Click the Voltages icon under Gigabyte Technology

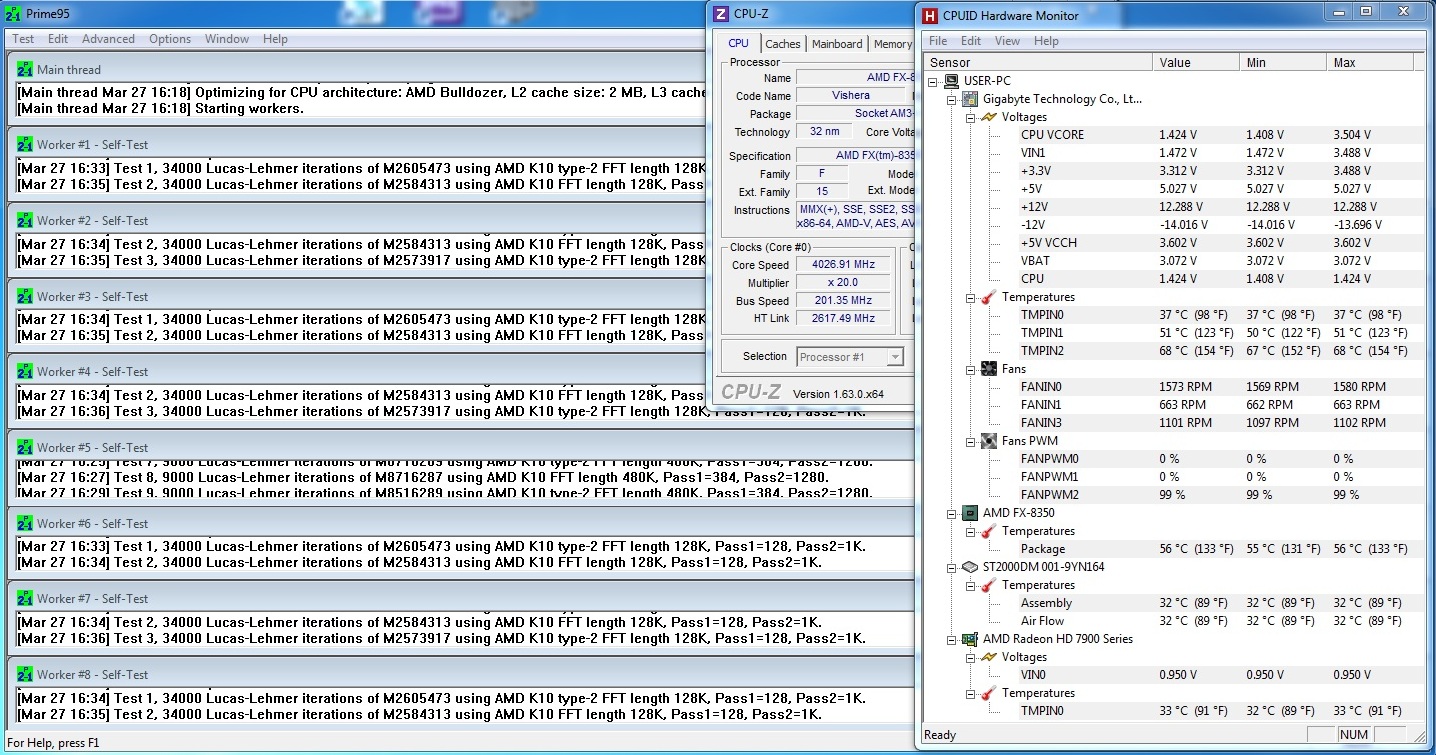coord(989,117)
